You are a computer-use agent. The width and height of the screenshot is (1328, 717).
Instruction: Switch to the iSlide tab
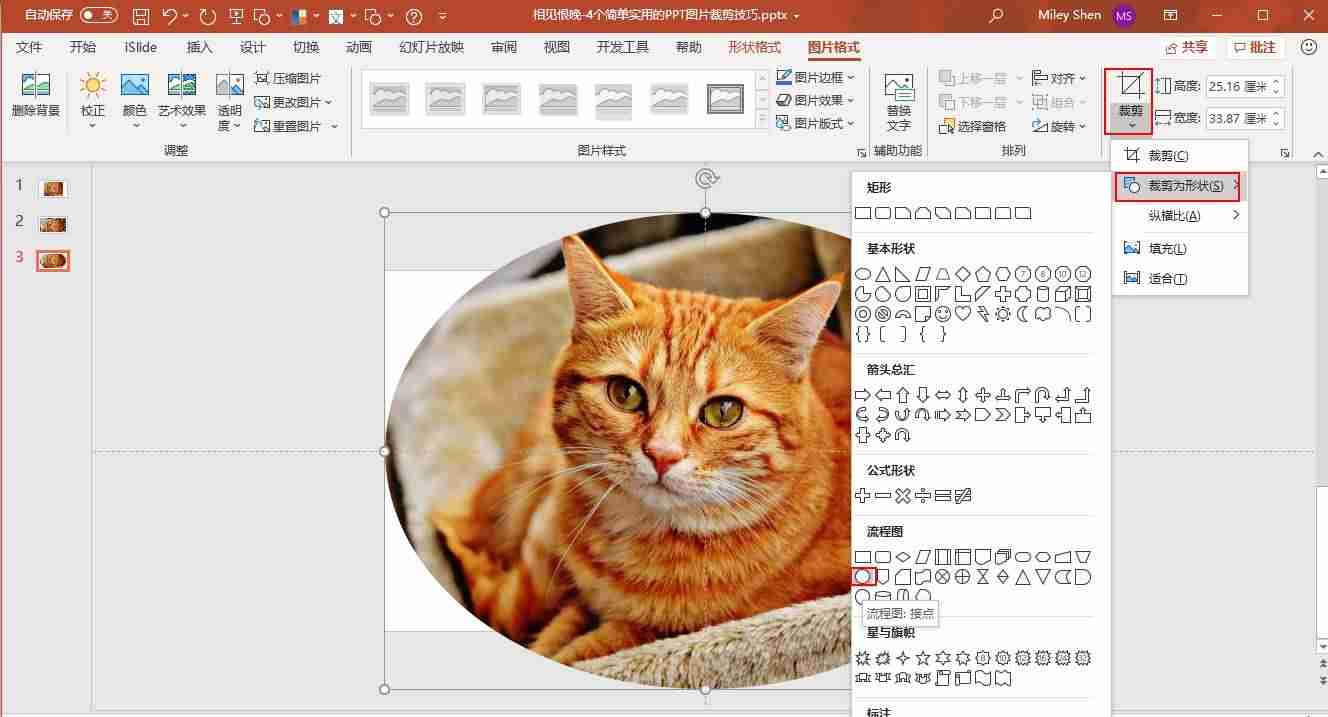pos(140,47)
